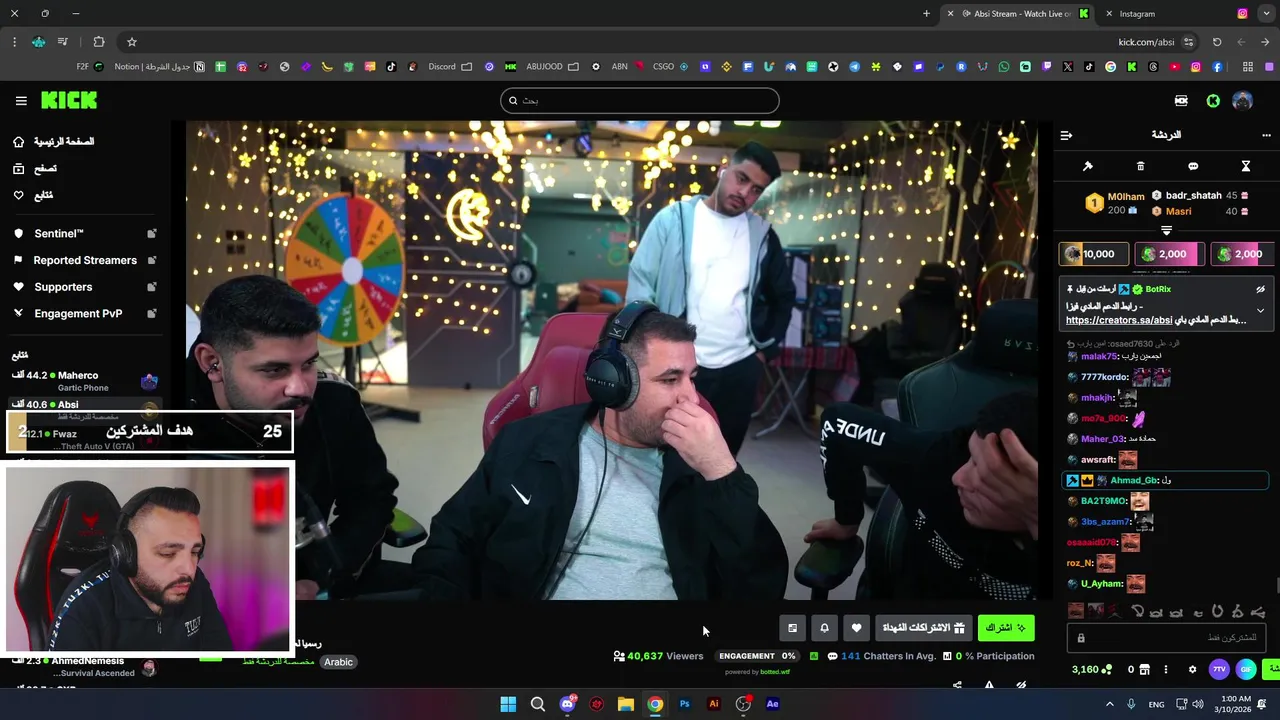1280x720 pixels.
Task: Reload the page in browser
Action: coord(1217,42)
